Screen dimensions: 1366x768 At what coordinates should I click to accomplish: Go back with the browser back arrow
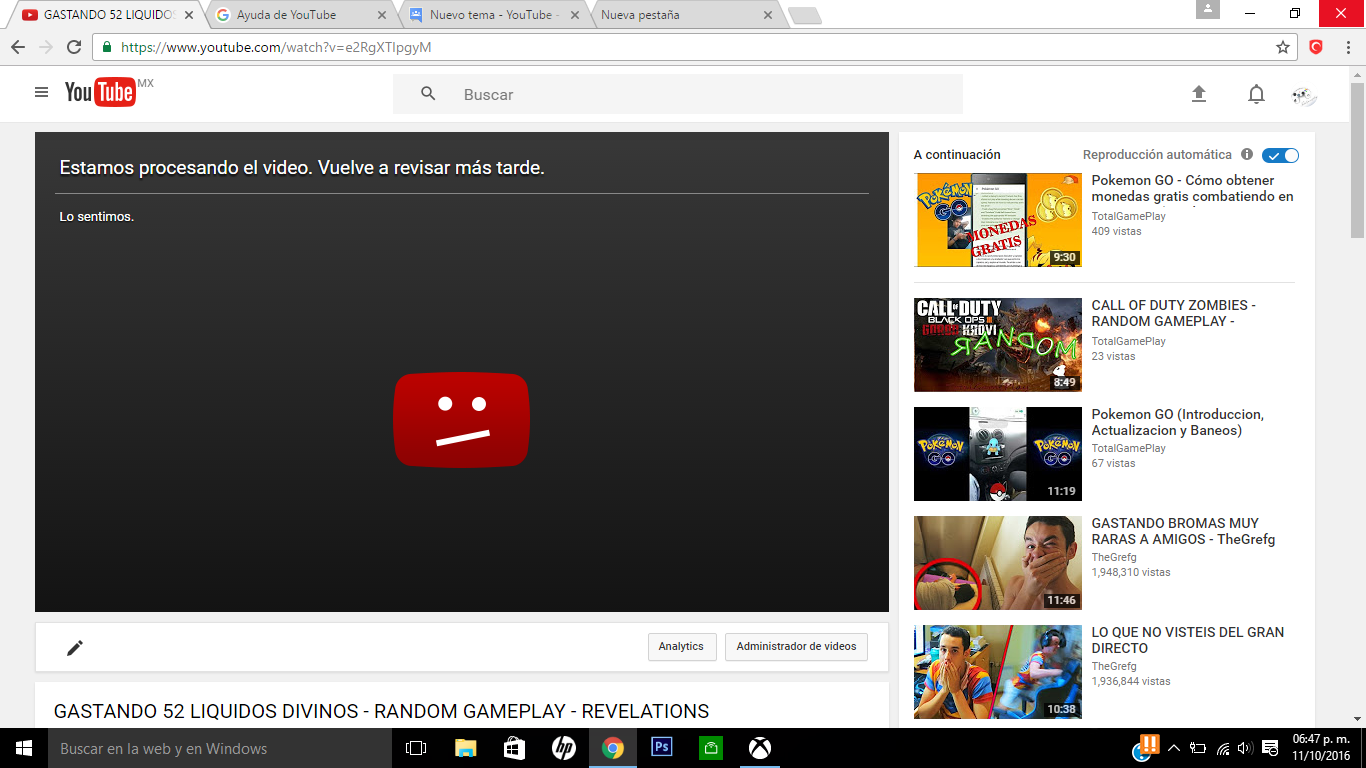18,47
